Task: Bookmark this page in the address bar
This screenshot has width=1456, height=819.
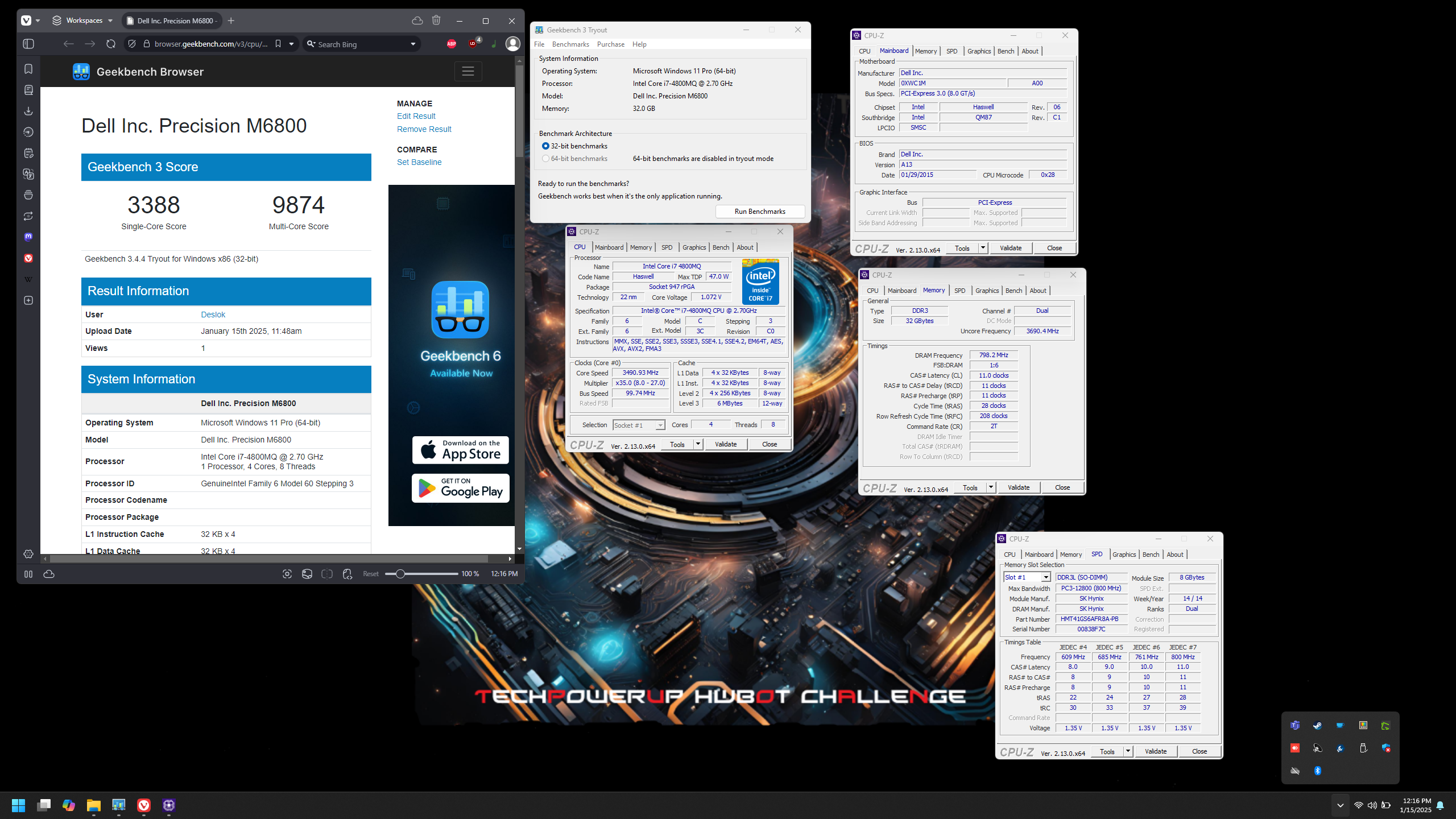Action: click(278, 44)
